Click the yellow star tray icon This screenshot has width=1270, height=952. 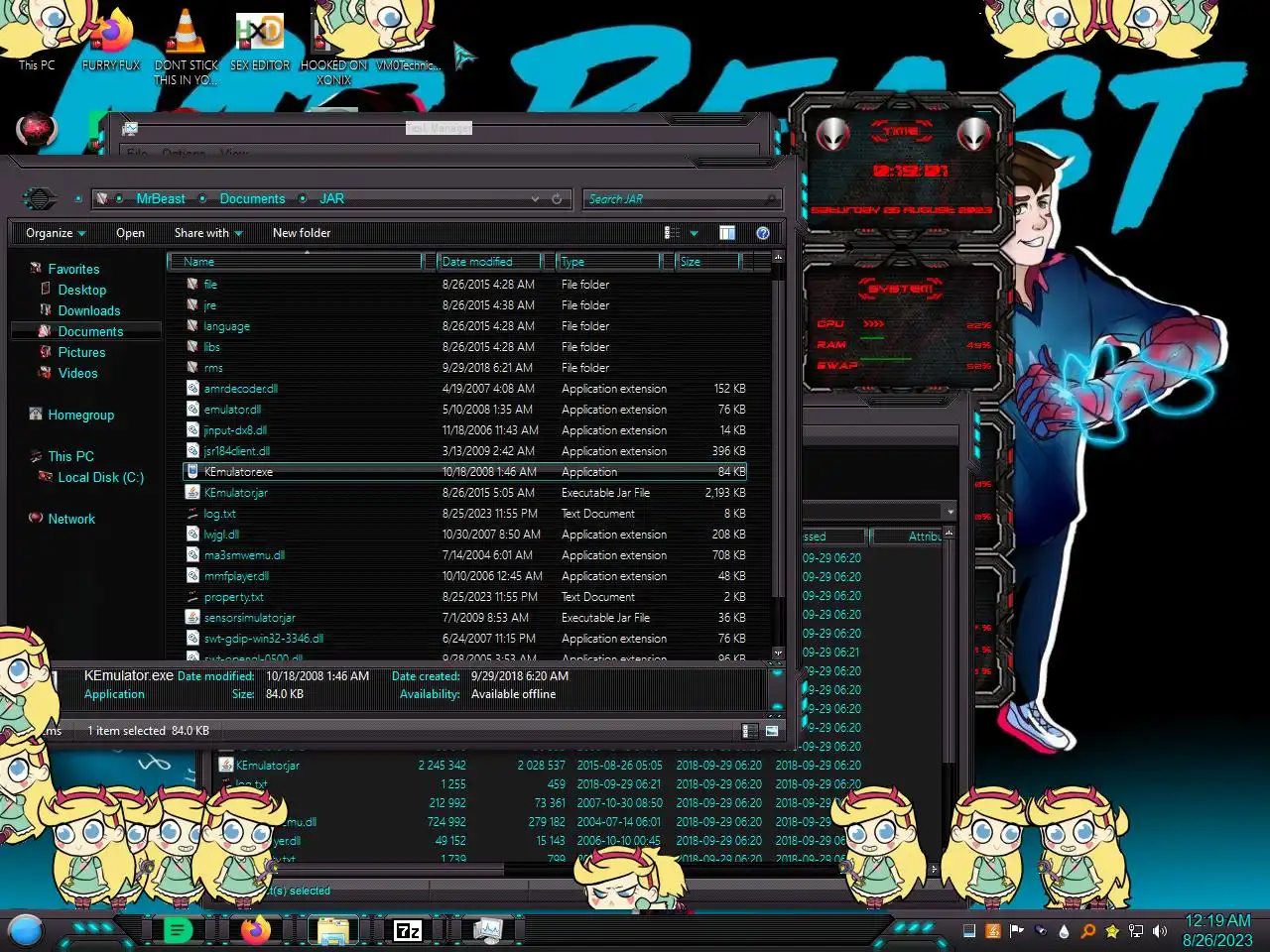coord(1112,931)
